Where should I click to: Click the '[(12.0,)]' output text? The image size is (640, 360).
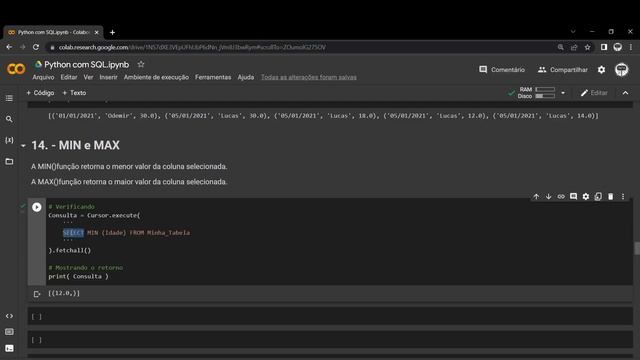(x=64, y=293)
